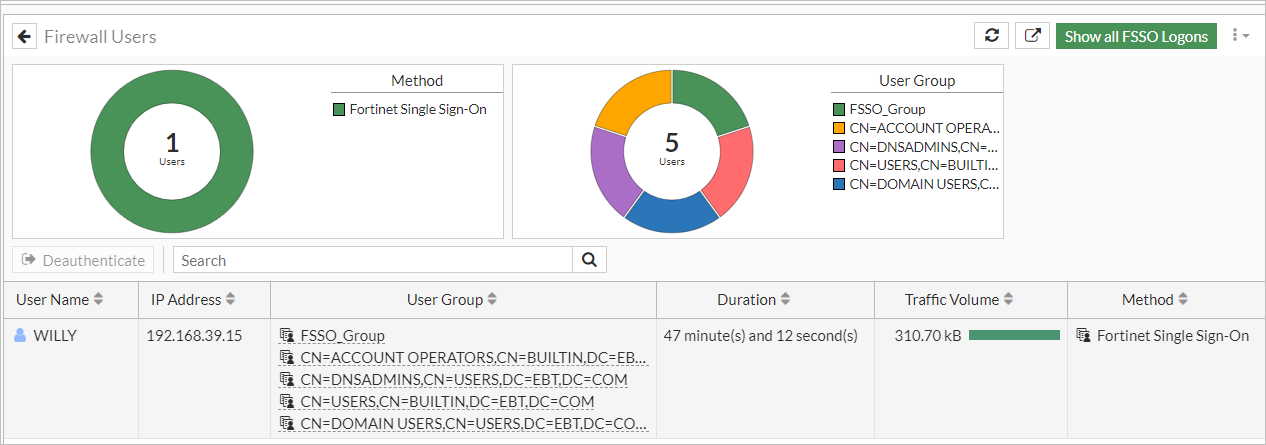
Task: Click CN=ACCOUNT OPERATORS group link in table
Action: coord(474,357)
